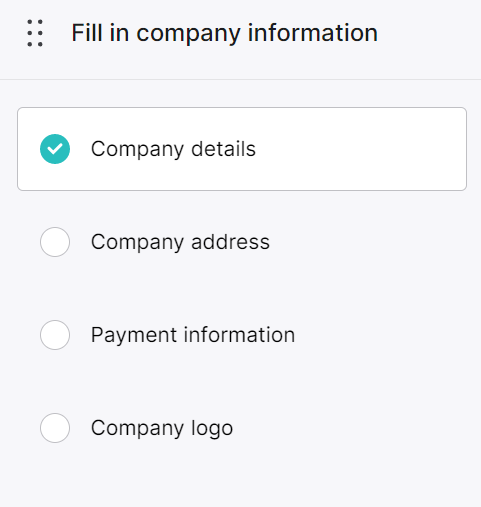Grab the dotted grip next to the title

click(35, 33)
